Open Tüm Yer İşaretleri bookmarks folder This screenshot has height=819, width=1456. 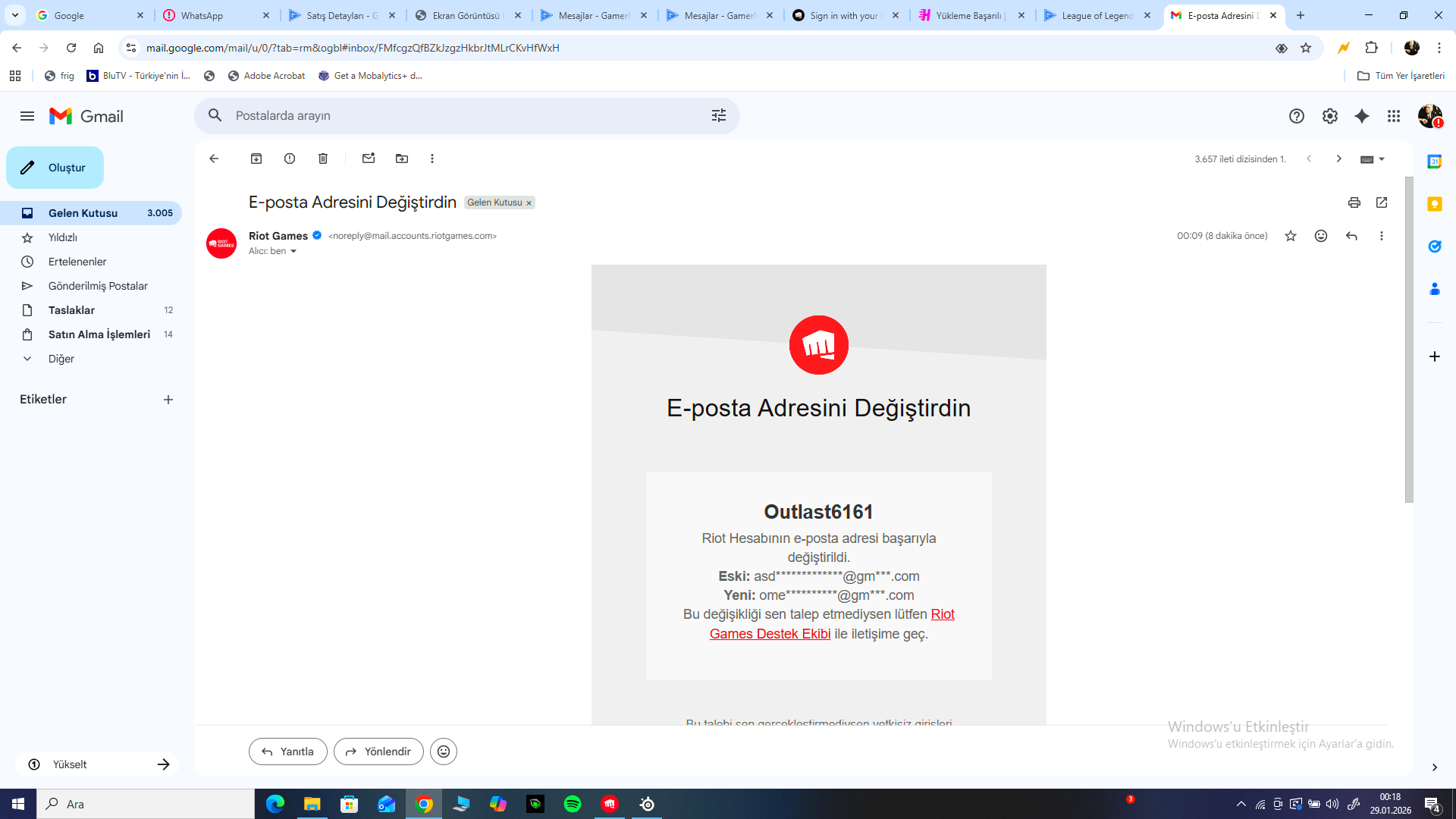point(1401,76)
